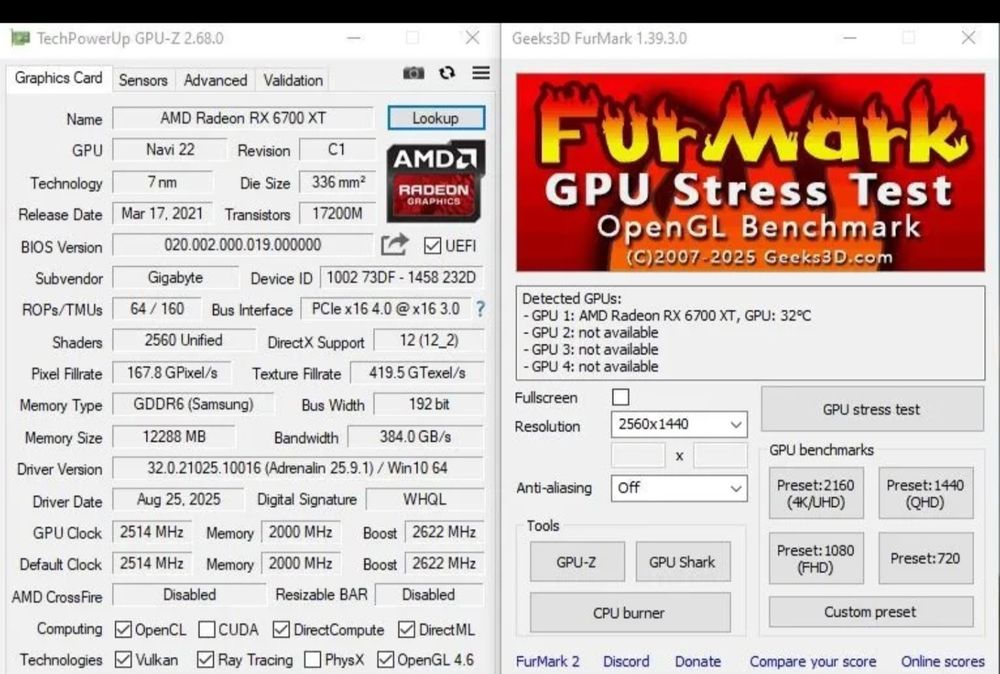Click the Release Date value Mar 17, 2021

coord(162,214)
